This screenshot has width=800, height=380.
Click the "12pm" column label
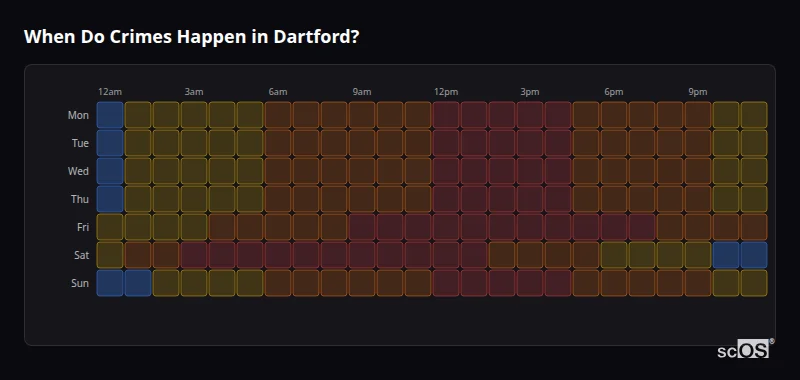(446, 92)
